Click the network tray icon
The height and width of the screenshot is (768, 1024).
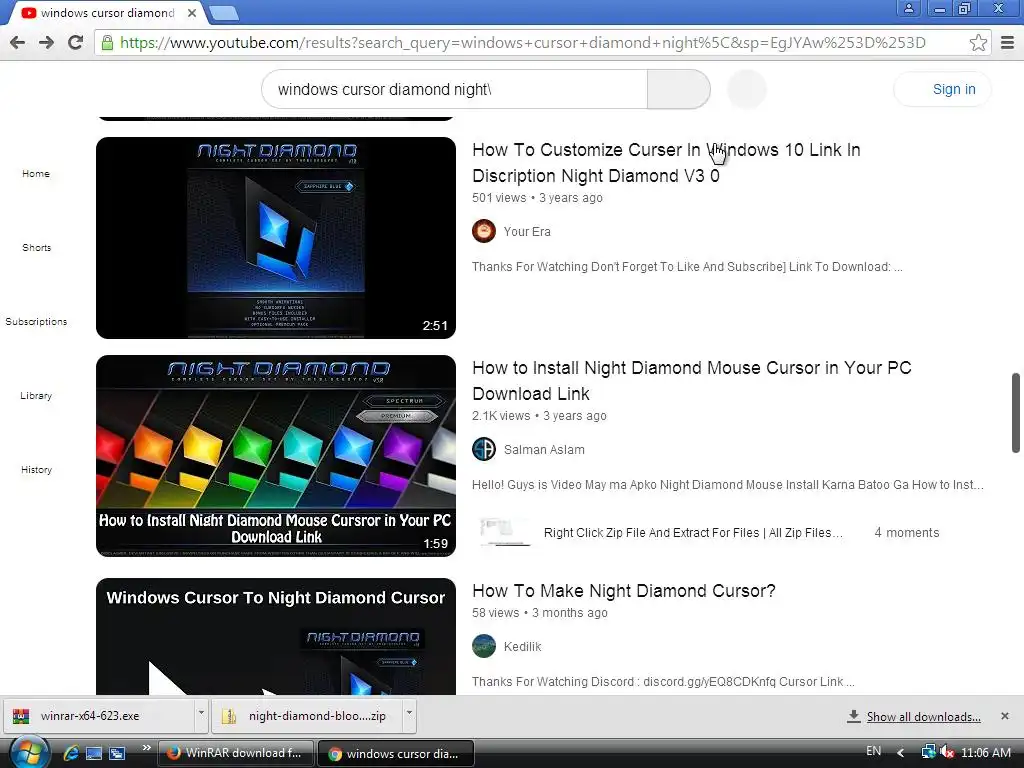pos(927,752)
